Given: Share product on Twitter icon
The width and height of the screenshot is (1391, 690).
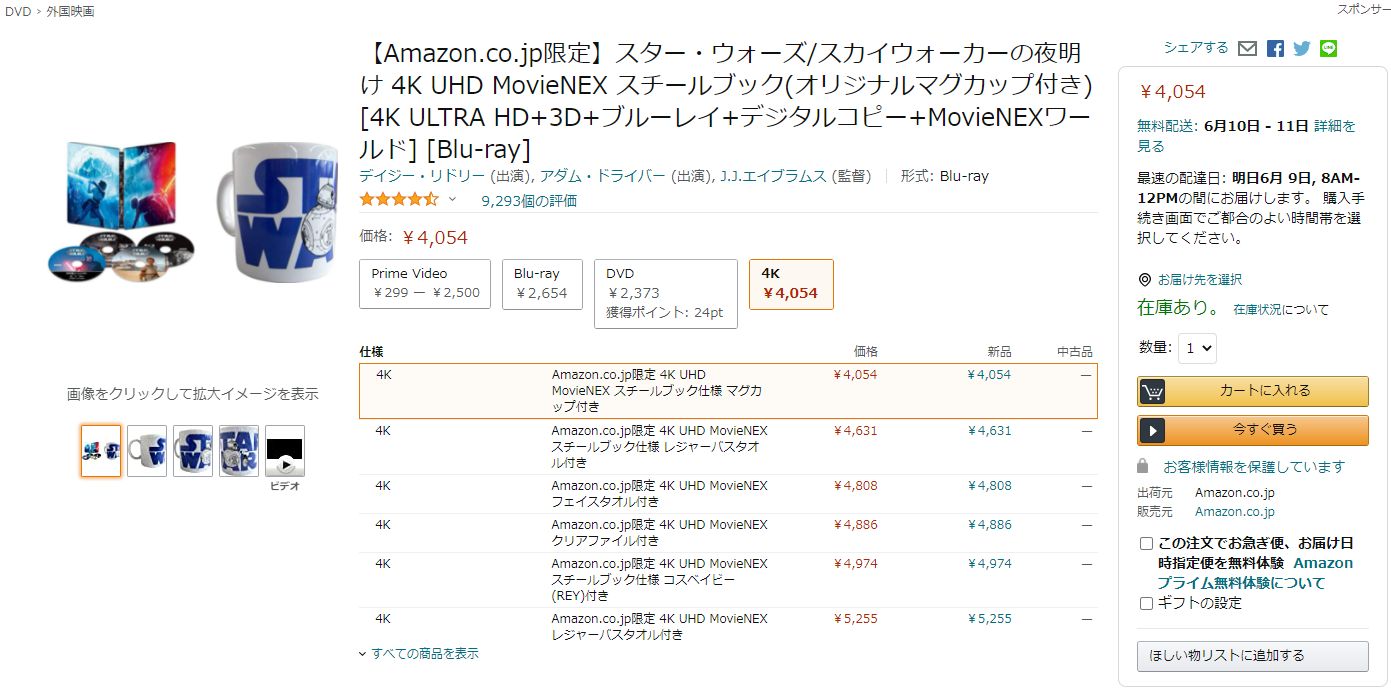Looking at the screenshot, I should click(1301, 48).
